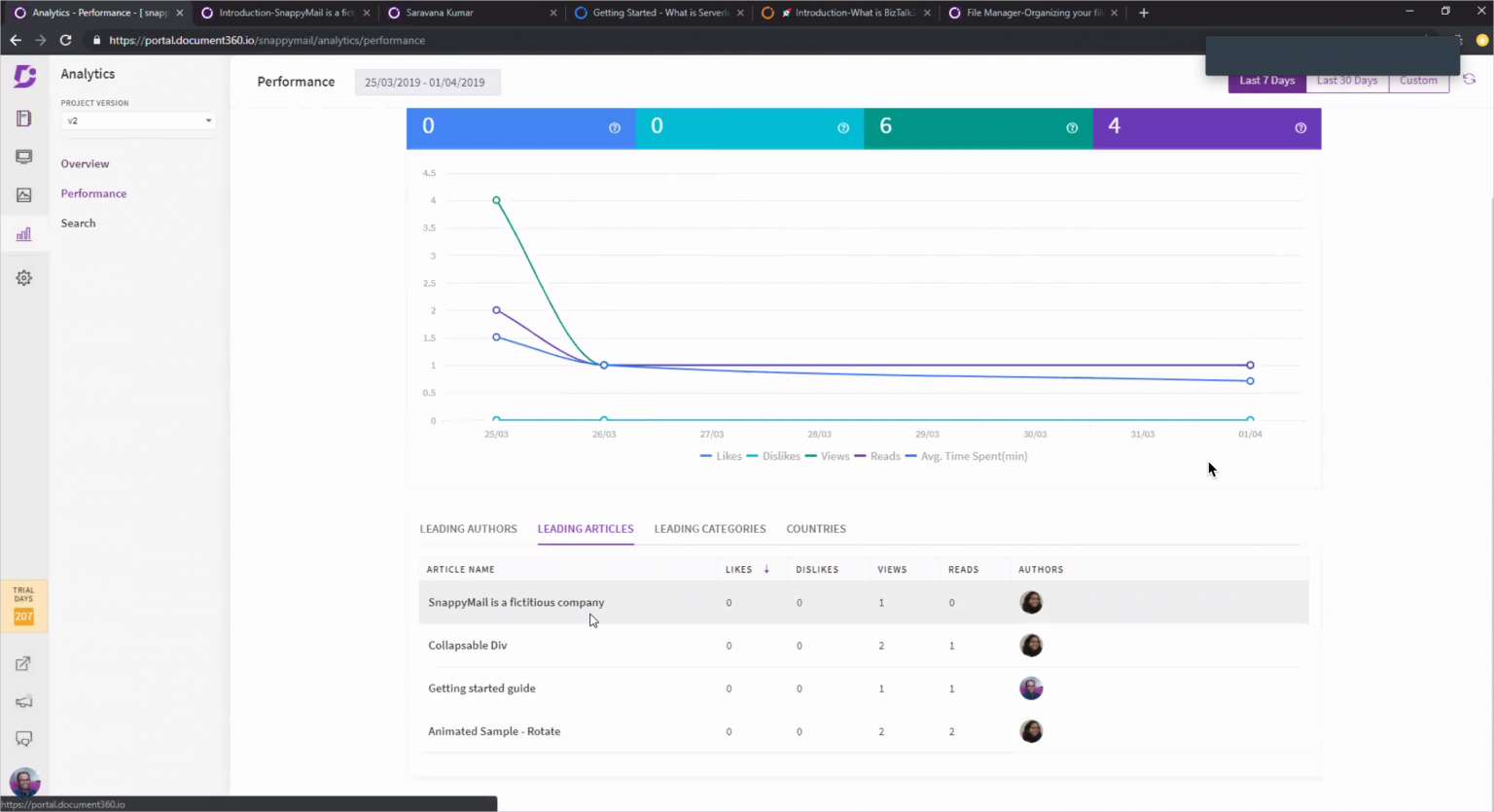Open Settings gear icon in sidebar
Viewport: 1494px width, 812px height.
[23, 278]
